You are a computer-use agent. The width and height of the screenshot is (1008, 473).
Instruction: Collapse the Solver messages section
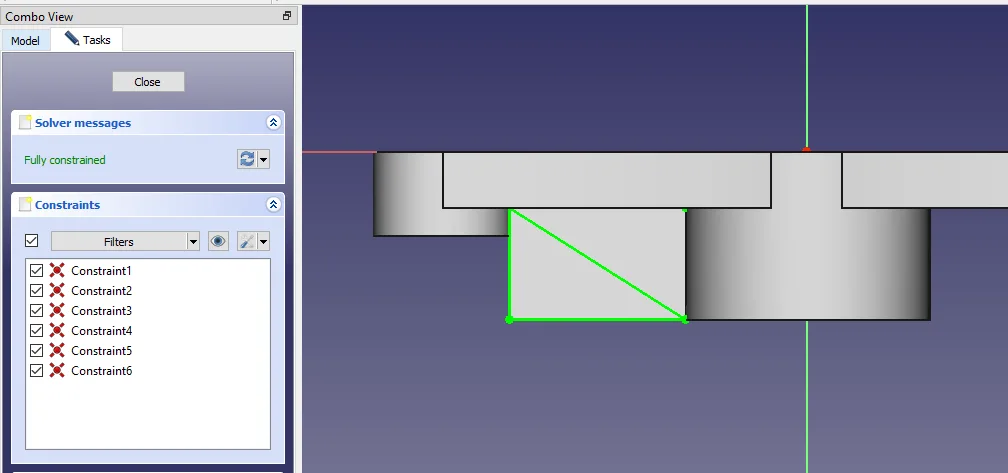(x=273, y=123)
